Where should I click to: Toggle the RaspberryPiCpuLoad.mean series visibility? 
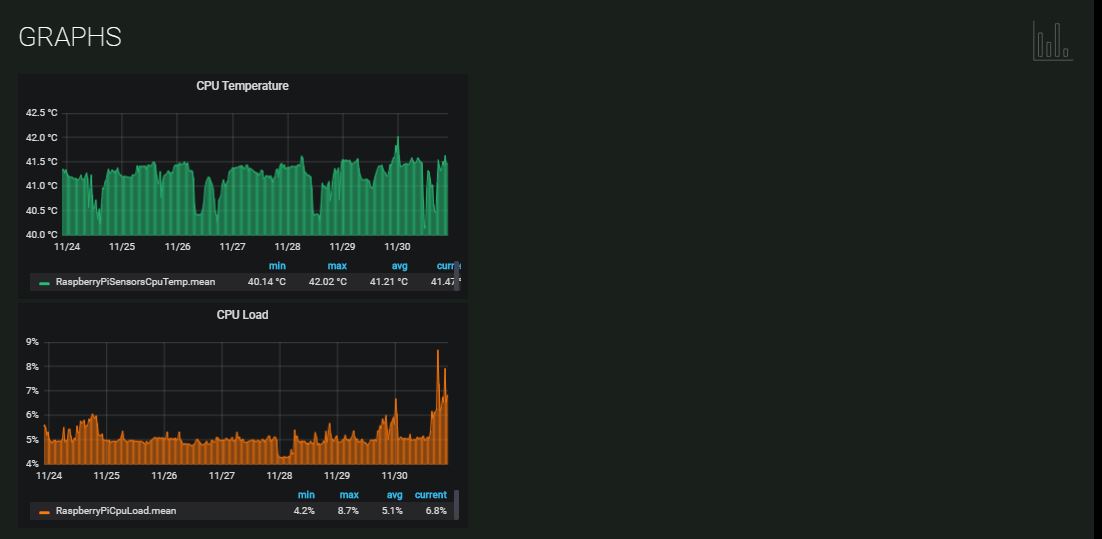[x=115, y=511]
